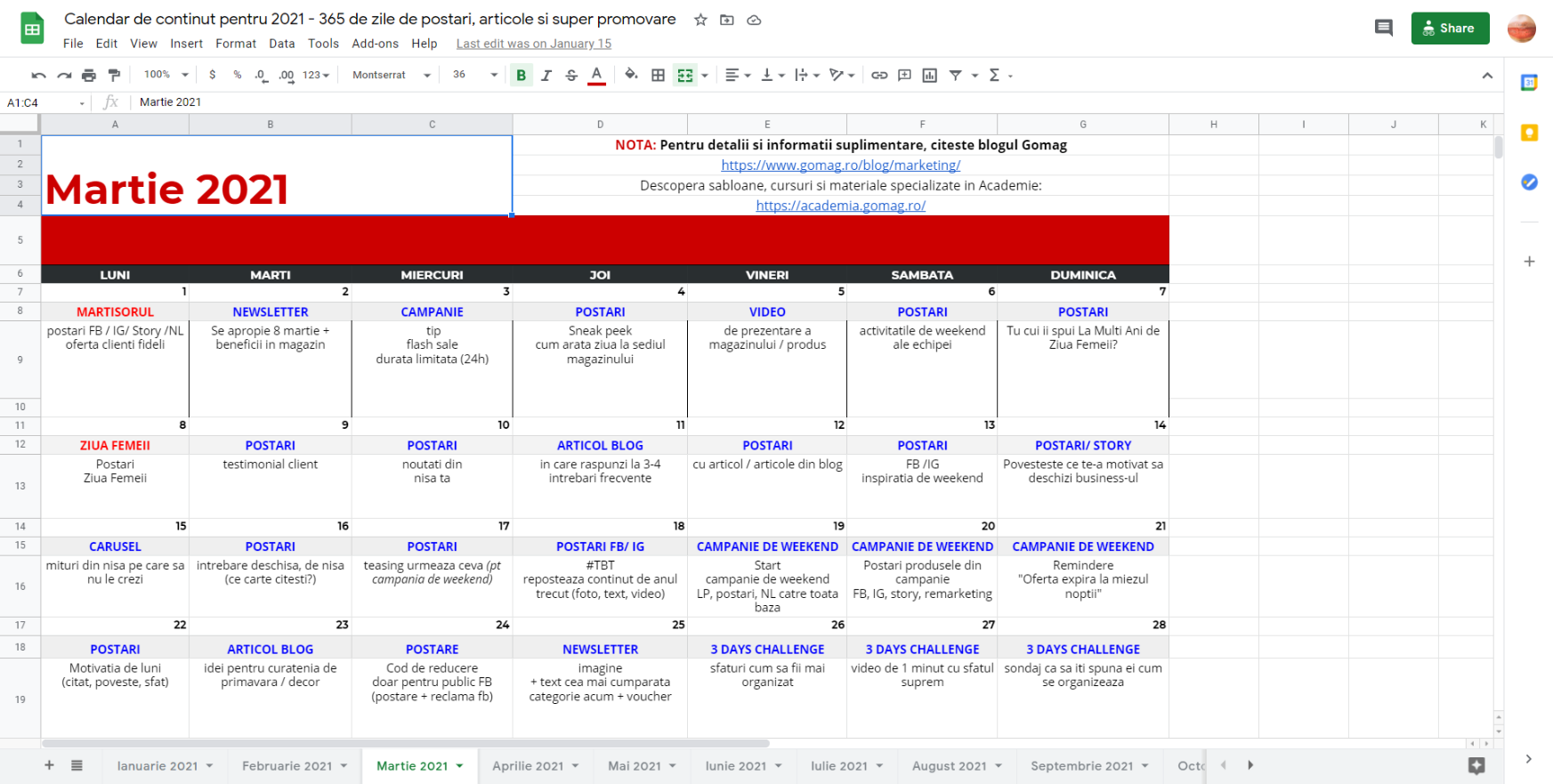This screenshot has width=1553, height=784.
Task: Open the comment history icon
Action: pos(1384,28)
